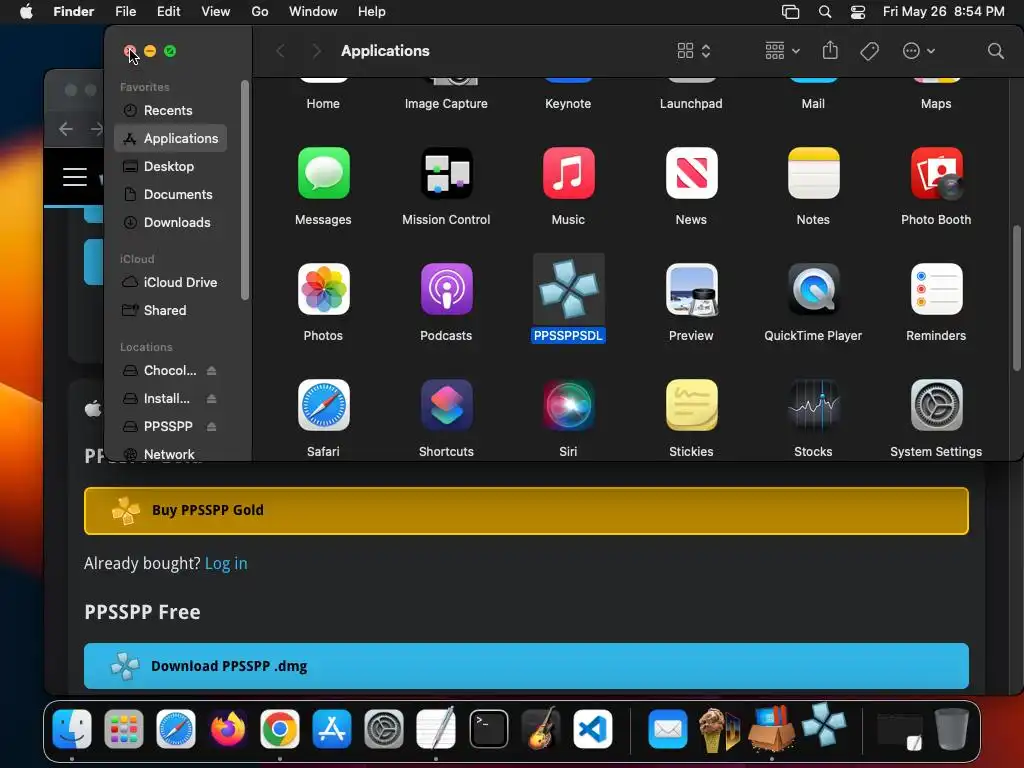Open Control Center in menu bar

(858, 12)
